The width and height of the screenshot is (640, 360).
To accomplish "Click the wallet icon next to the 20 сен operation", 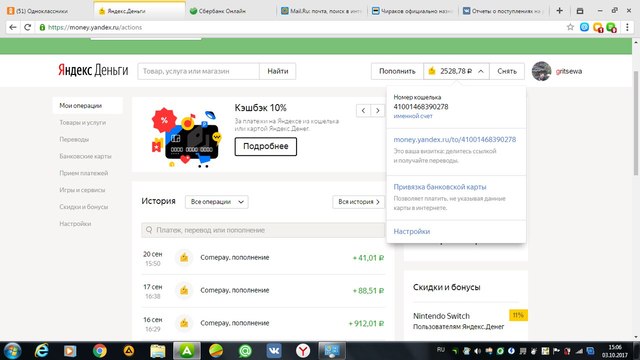I will 184,258.
